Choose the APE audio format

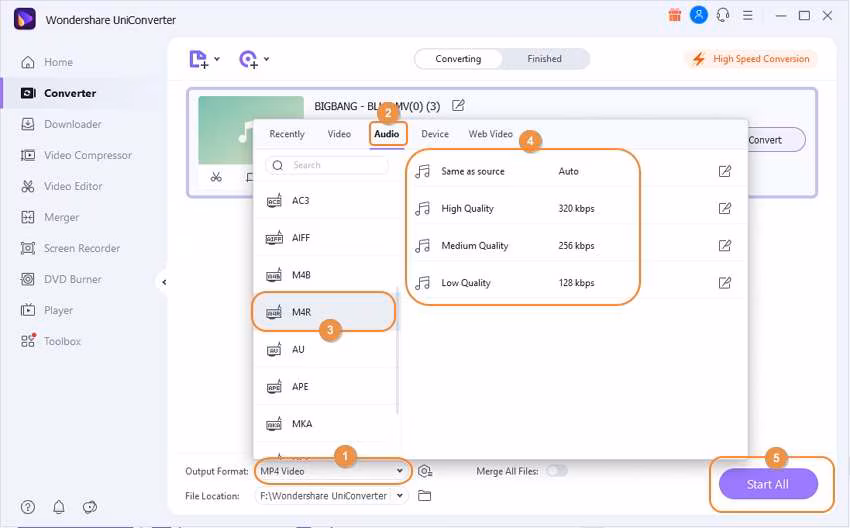click(x=326, y=387)
